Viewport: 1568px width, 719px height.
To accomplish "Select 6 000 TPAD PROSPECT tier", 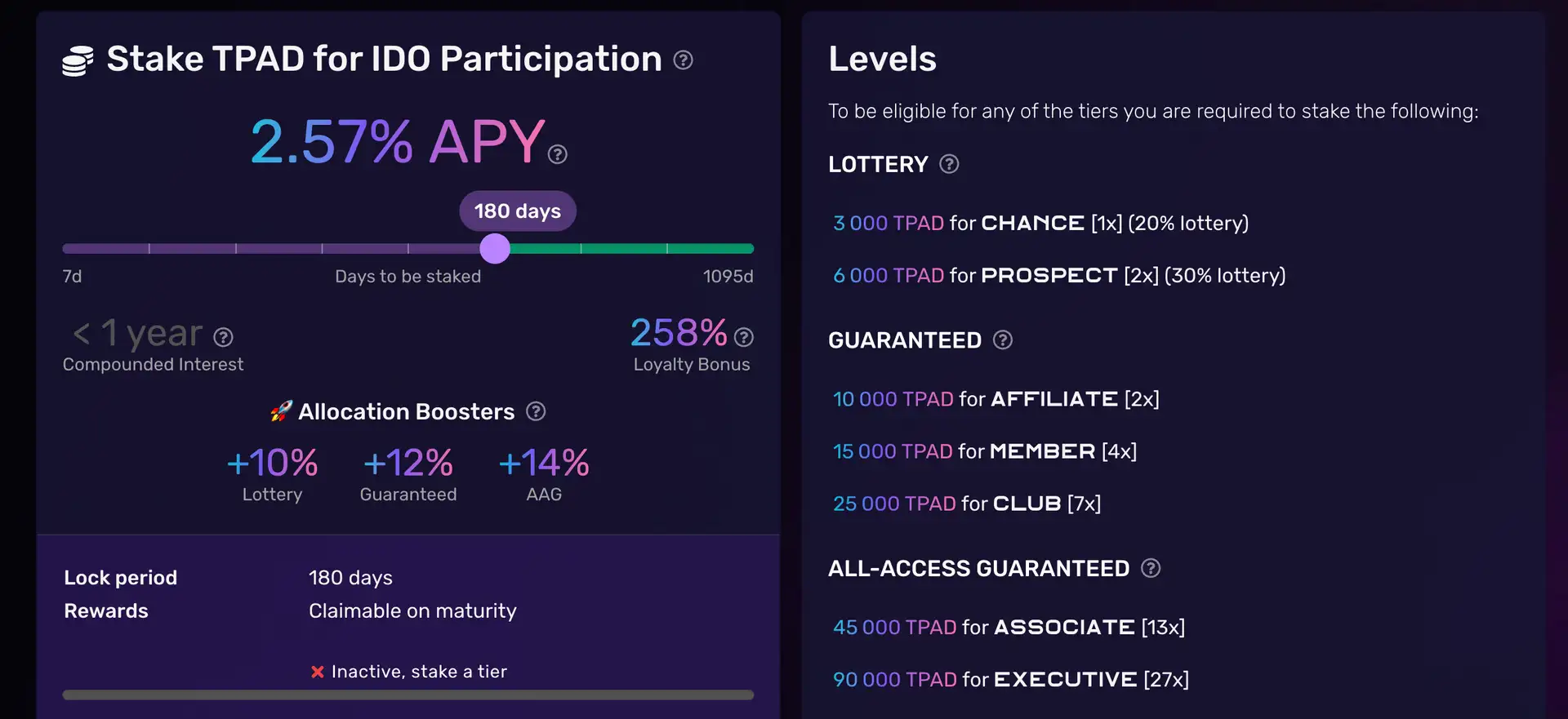I will click(x=1058, y=275).
